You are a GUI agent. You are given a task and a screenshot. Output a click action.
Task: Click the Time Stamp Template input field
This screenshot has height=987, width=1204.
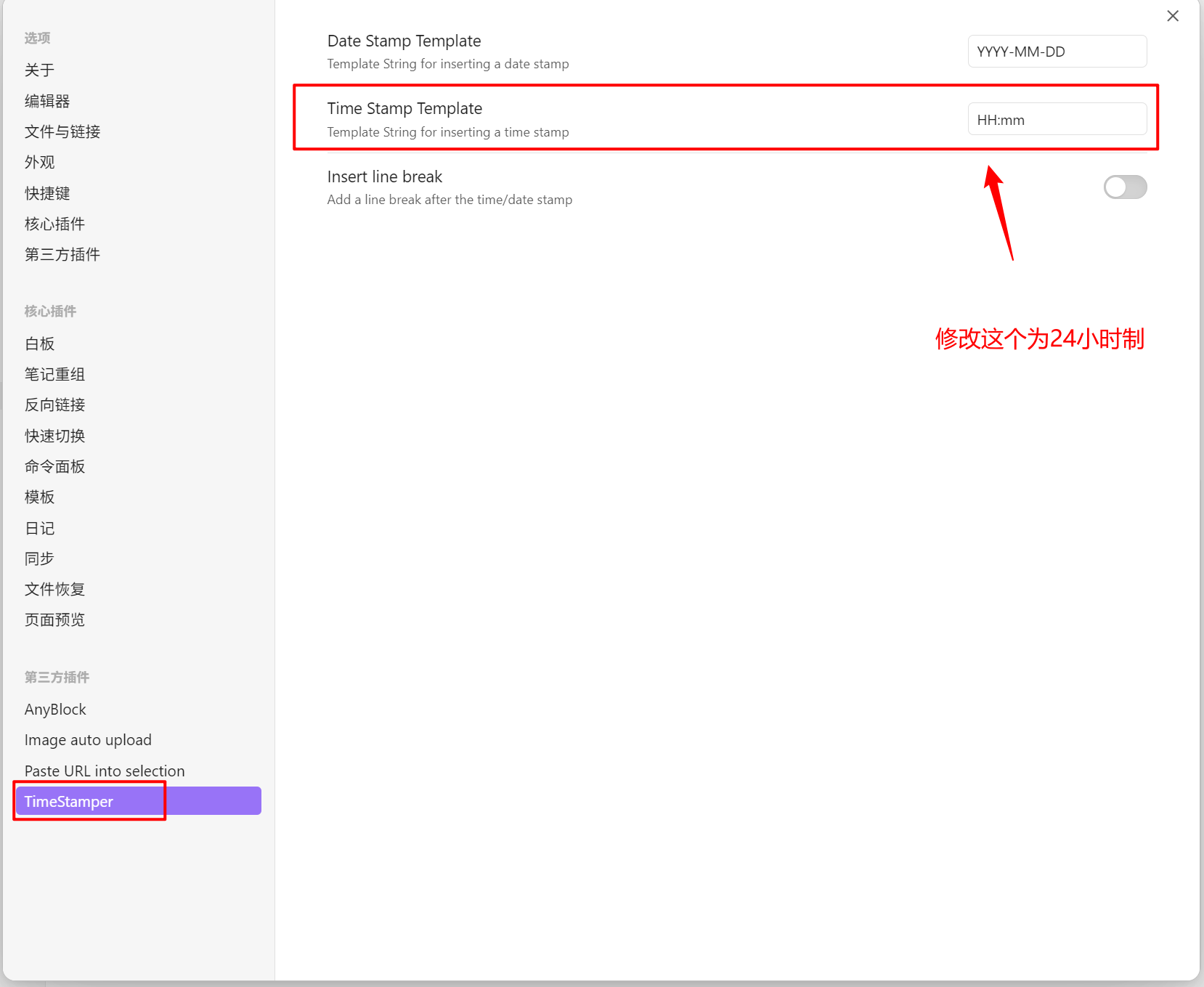pyautogui.click(x=1057, y=120)
